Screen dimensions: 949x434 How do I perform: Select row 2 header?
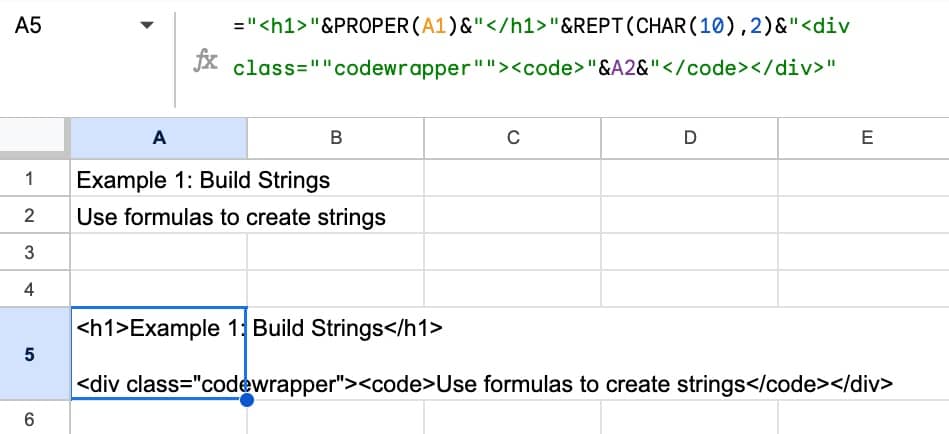28,216
